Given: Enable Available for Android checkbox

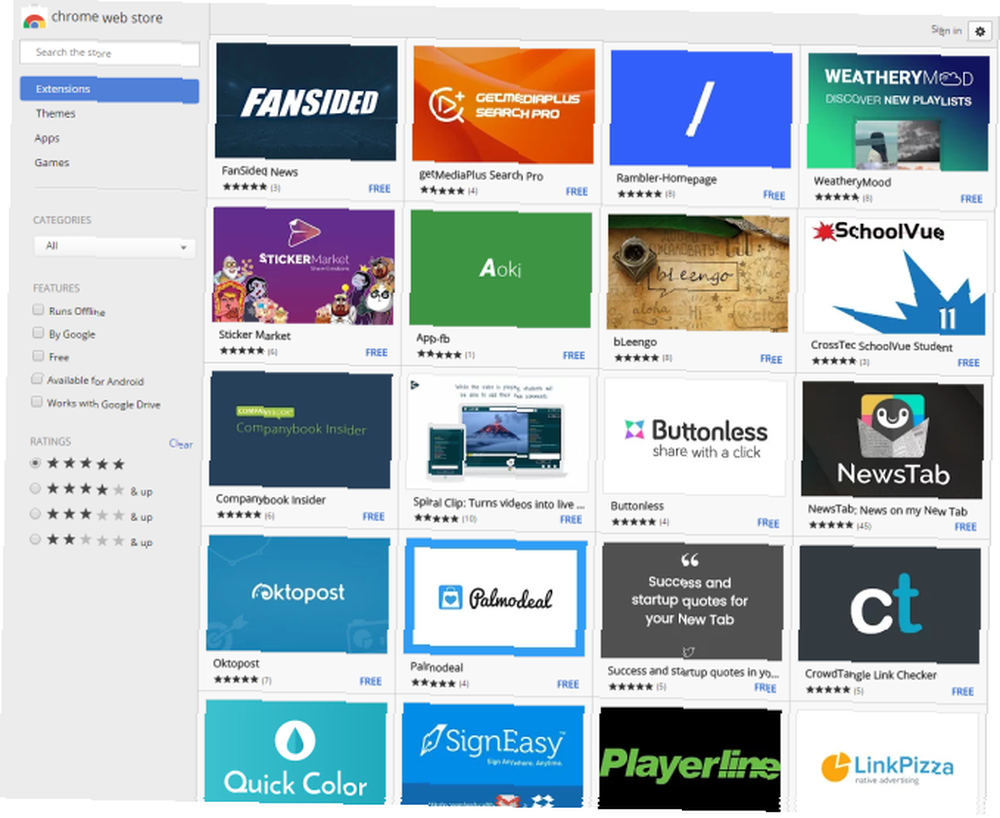Looking at the screenshot, I should pyautogui.click(x=37, y=379).
